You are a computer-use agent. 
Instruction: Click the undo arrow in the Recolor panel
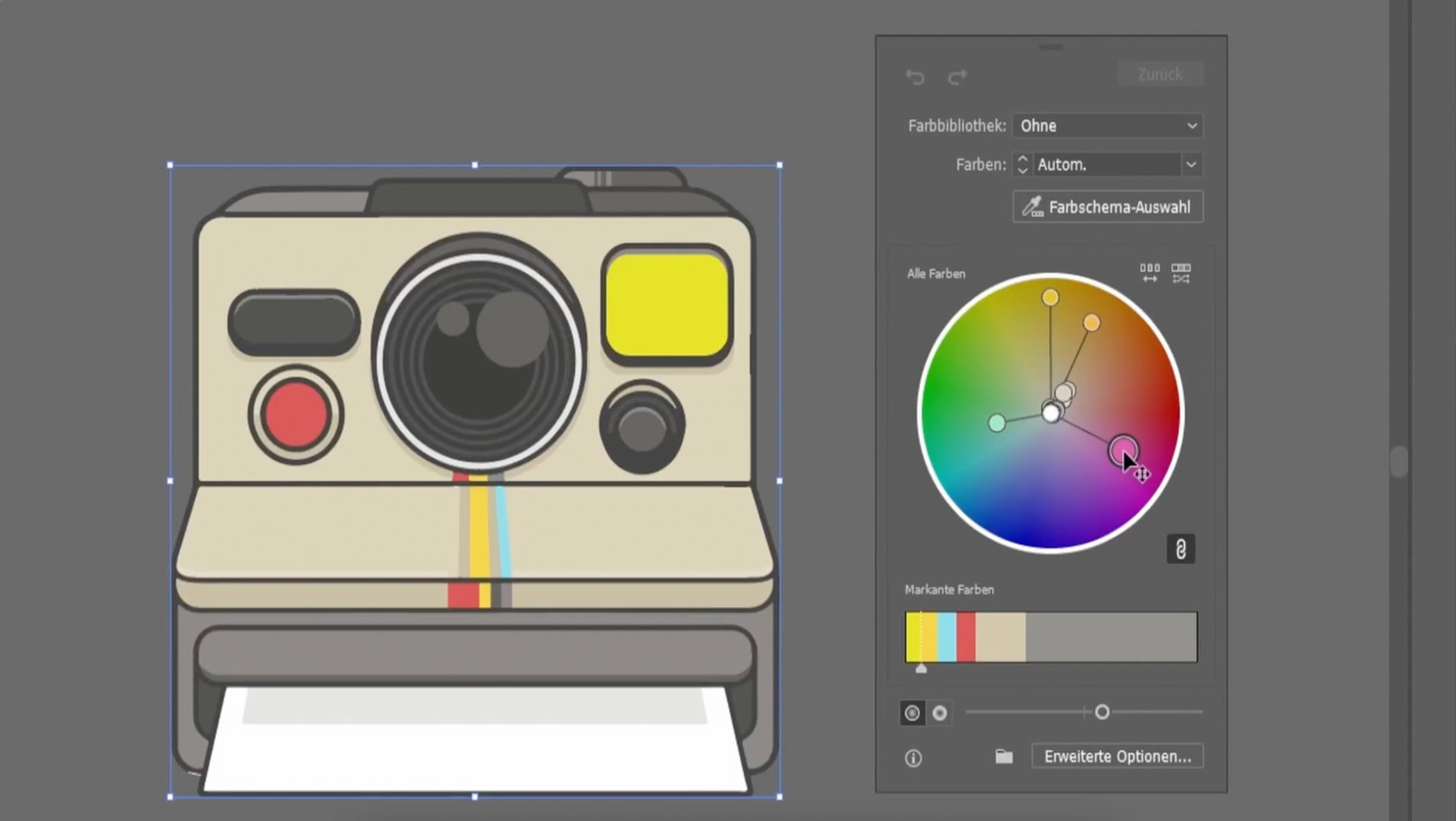point(914,77)
